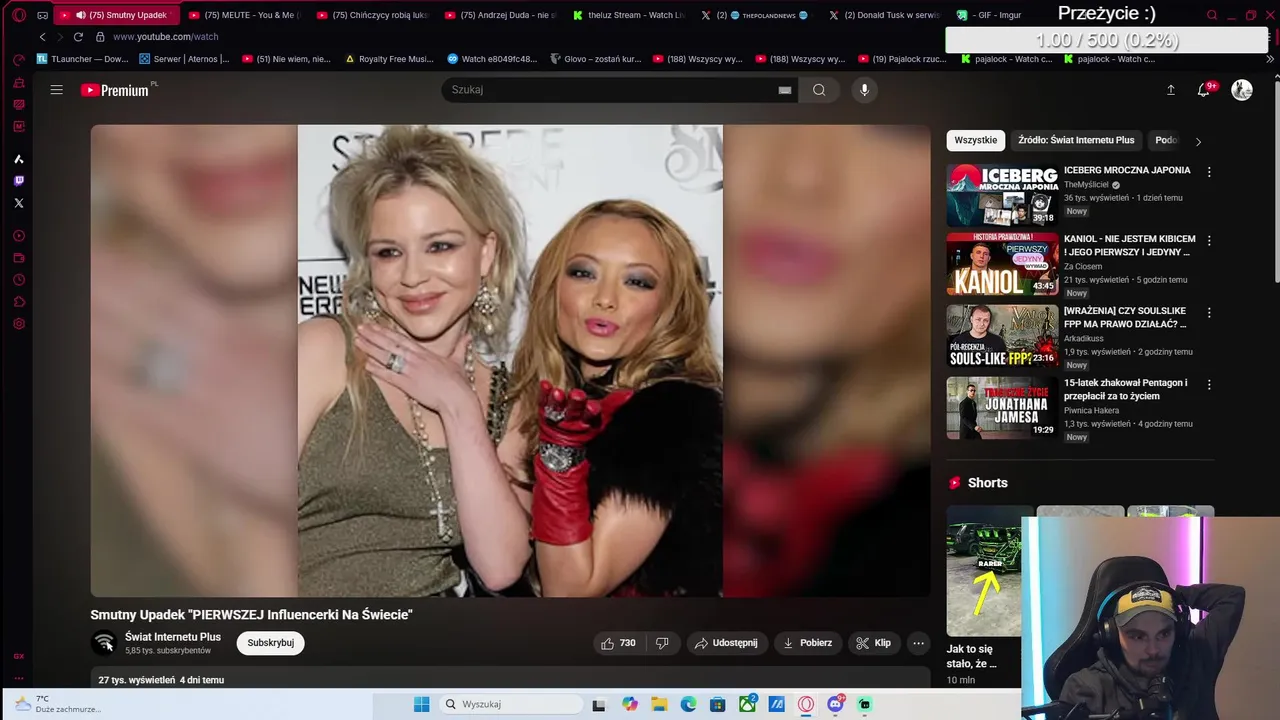This screenshot has height=720, width=1280.
Task: Reload the current page
Action: (78, 37)
